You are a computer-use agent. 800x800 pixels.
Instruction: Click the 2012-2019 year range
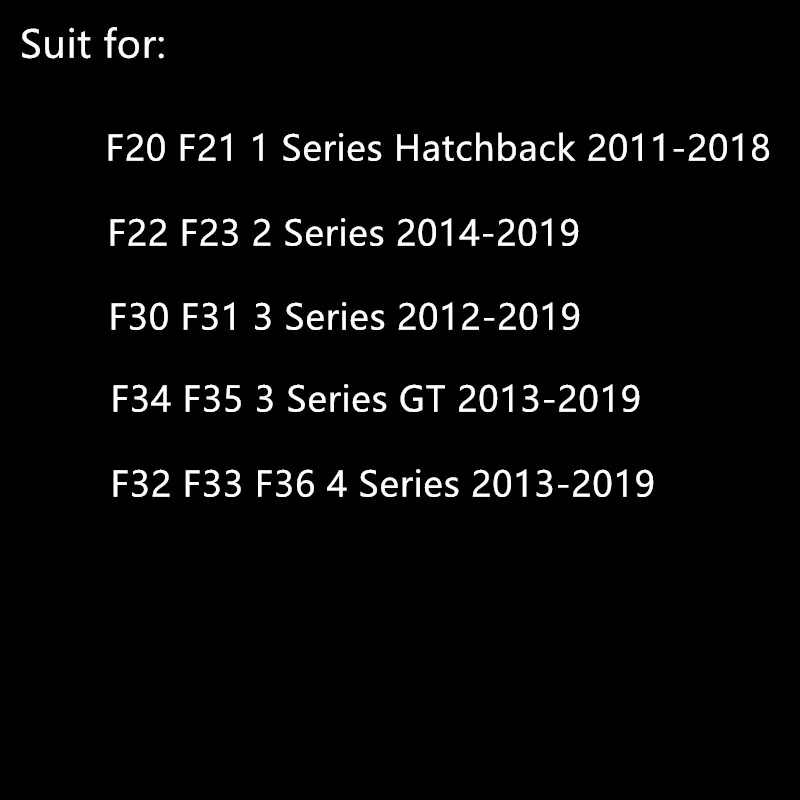[489, 318]
